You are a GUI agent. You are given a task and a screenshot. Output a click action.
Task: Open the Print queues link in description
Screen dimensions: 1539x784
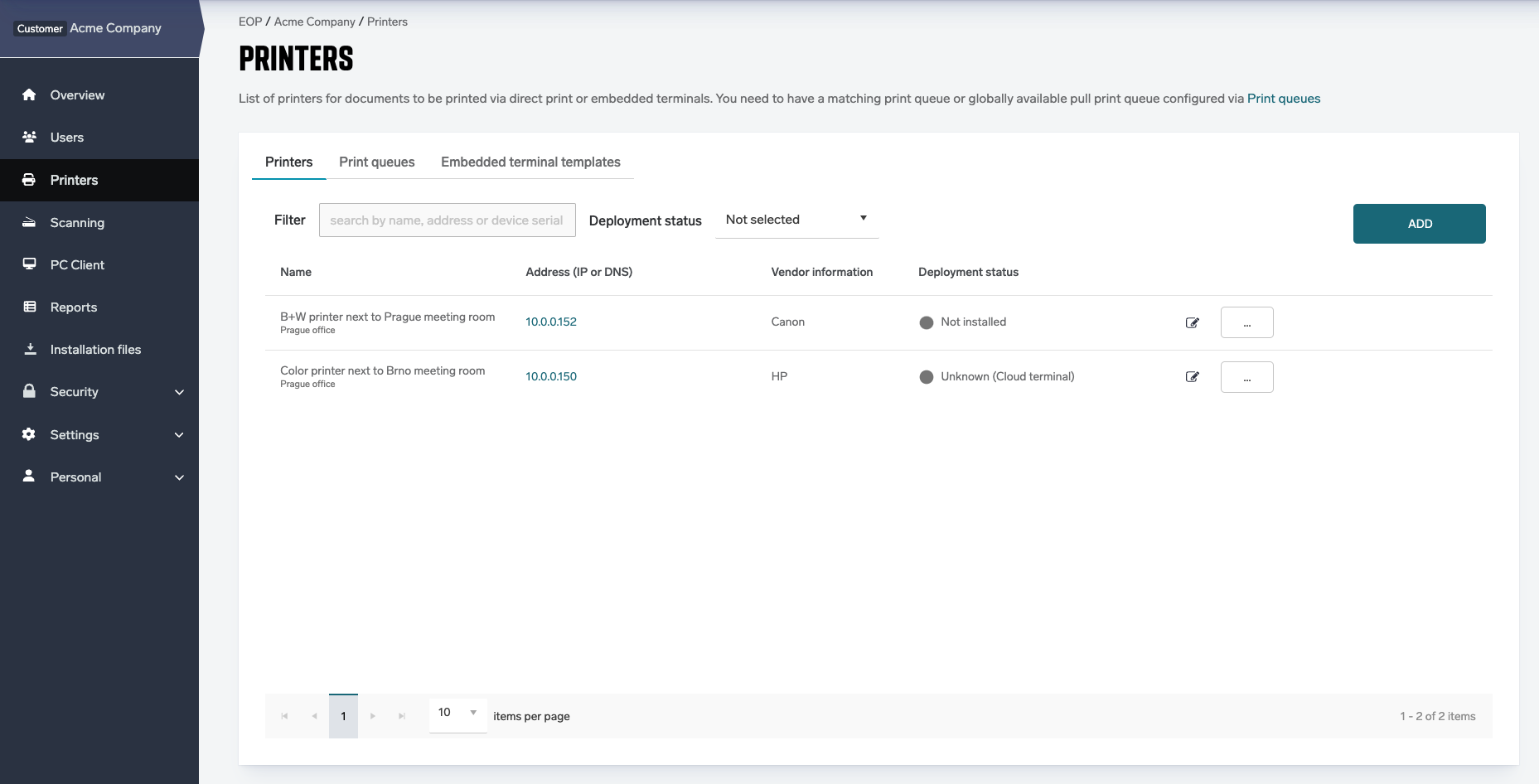(1283, 99)
